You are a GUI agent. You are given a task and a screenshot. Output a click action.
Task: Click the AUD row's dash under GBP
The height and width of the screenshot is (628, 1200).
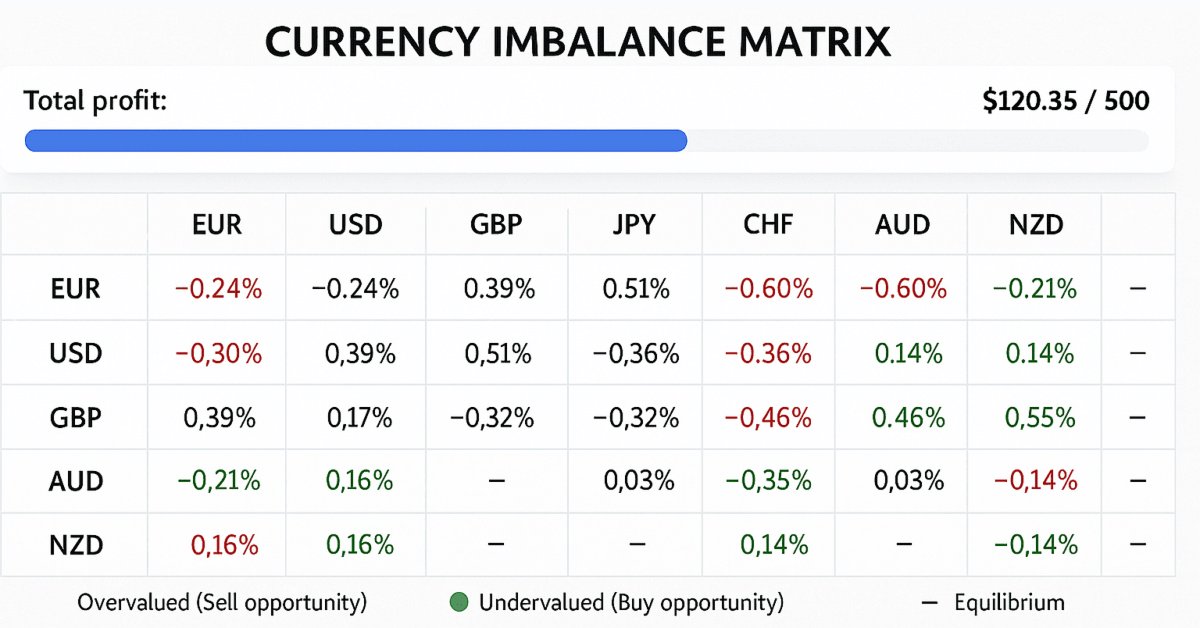click(496, 481)
